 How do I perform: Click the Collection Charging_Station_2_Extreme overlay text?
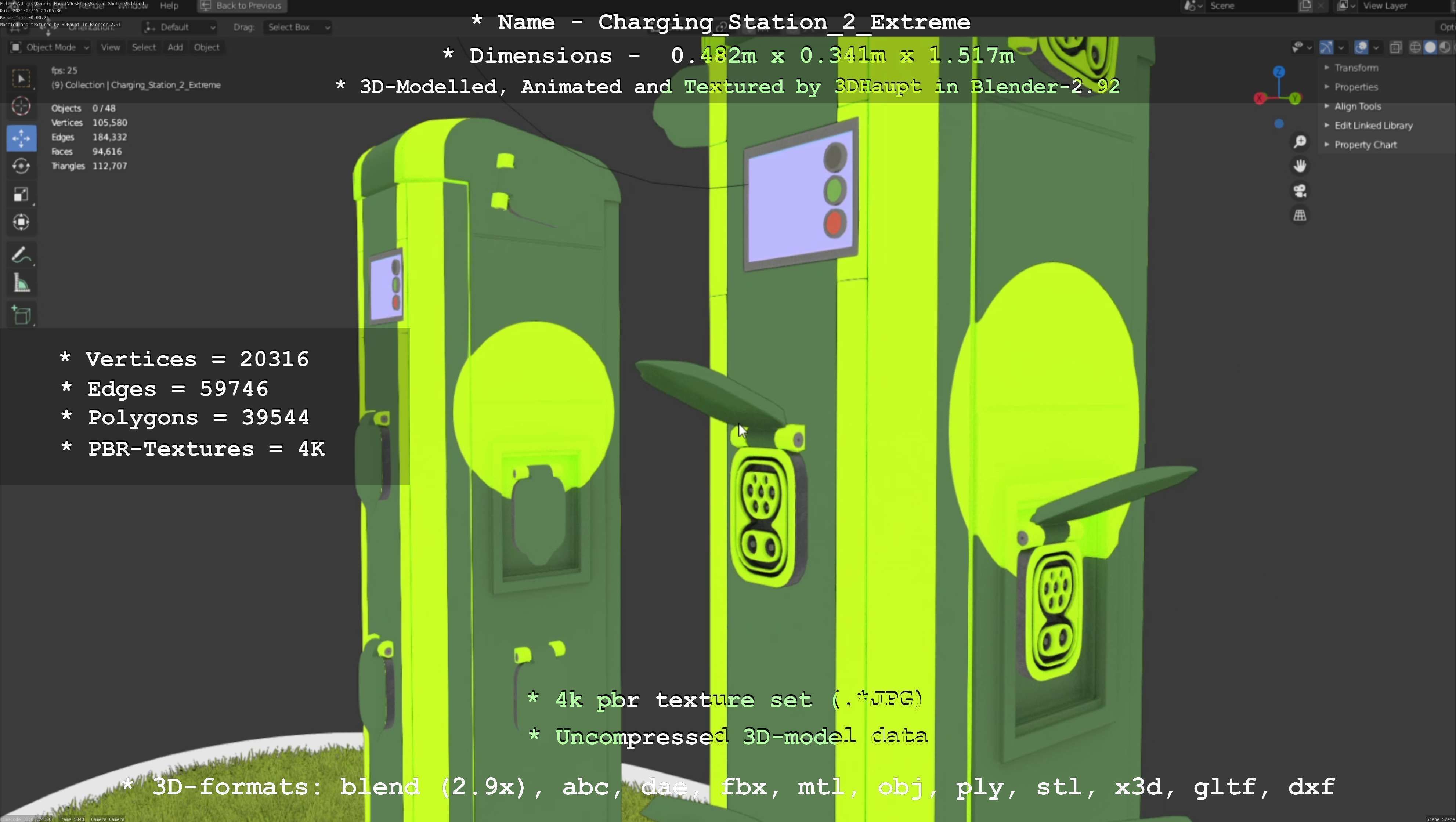coord(136,85)
